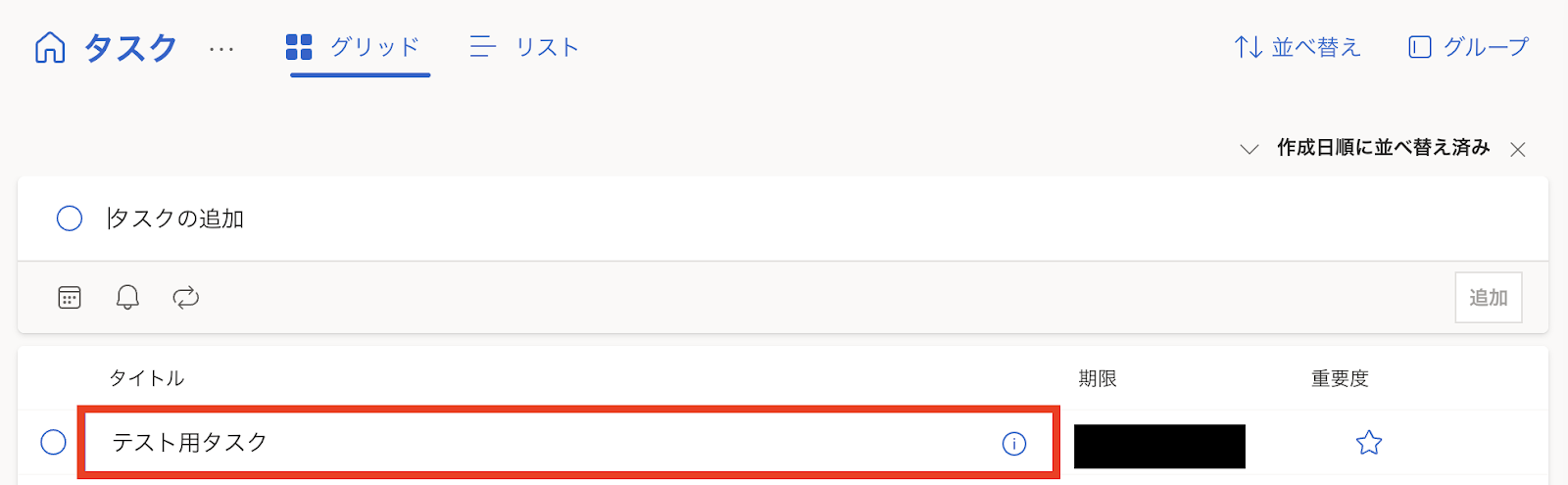Mark テスト用タスク as complete
Screen dimensions: 1568x485
point(54,442)
